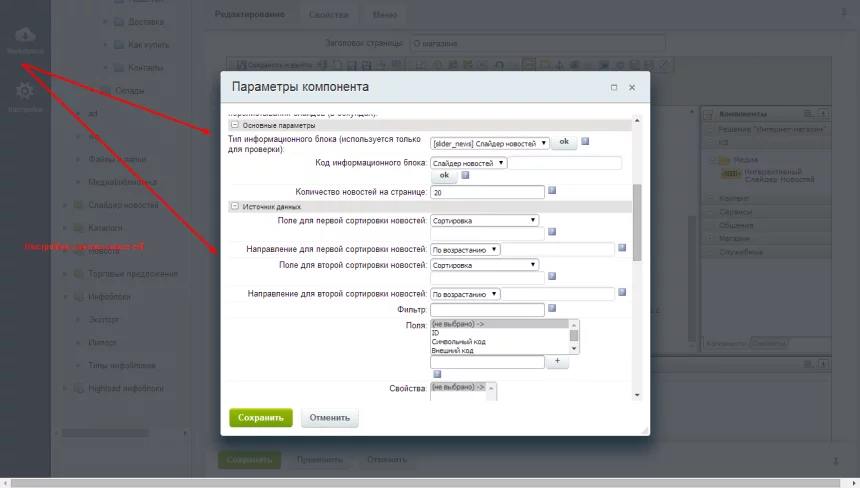The height and width of the screenshot is (488, 860).
Task: Maximize the Параметры компонента dialog
Action: coord(614,88)
